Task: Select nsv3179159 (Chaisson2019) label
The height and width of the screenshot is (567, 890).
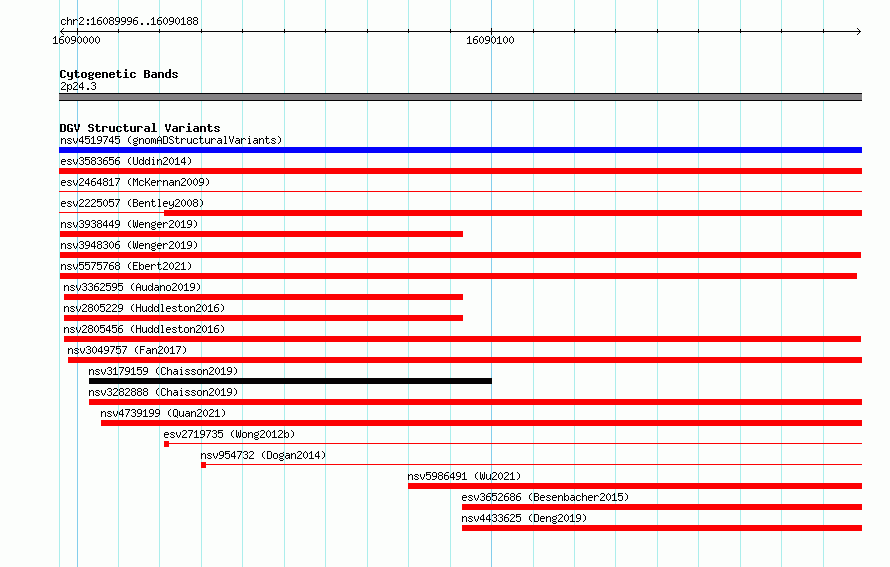Action: tap(163, 371)
